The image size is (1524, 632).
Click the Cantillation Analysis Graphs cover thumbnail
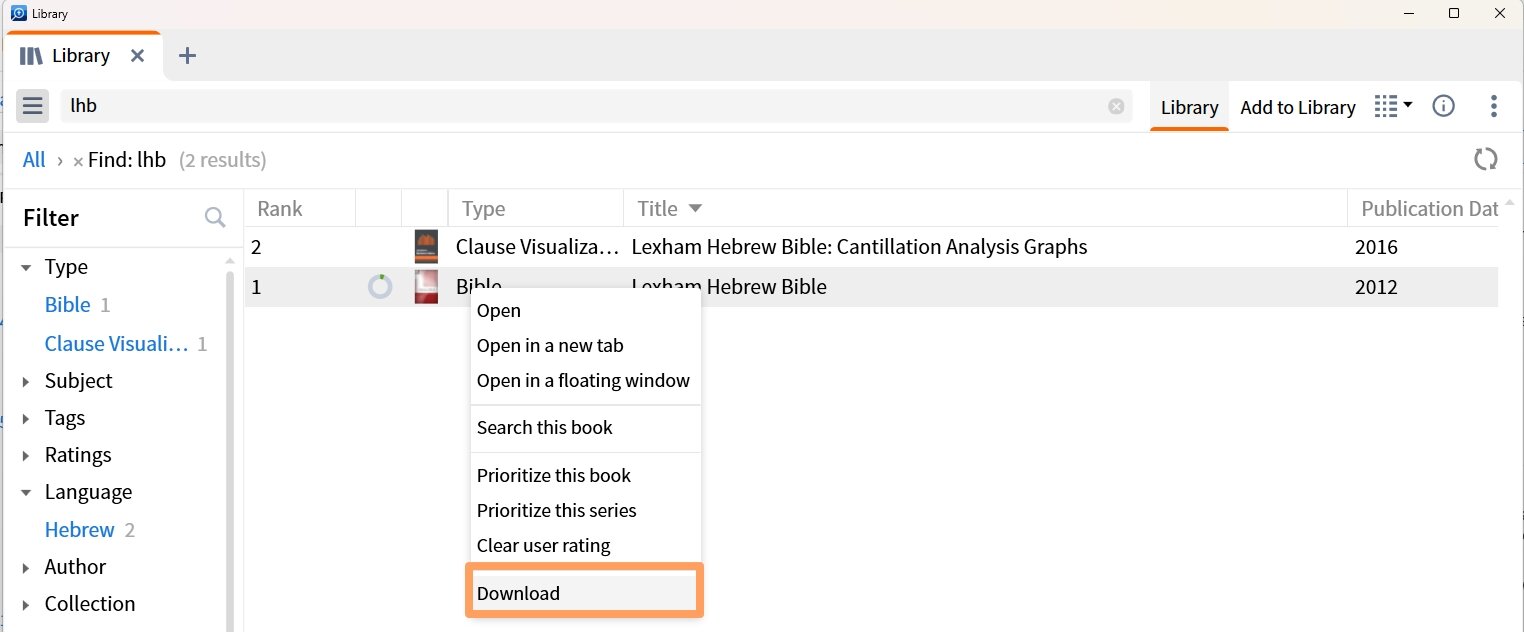pyautogui.click(x=426, y=247)
